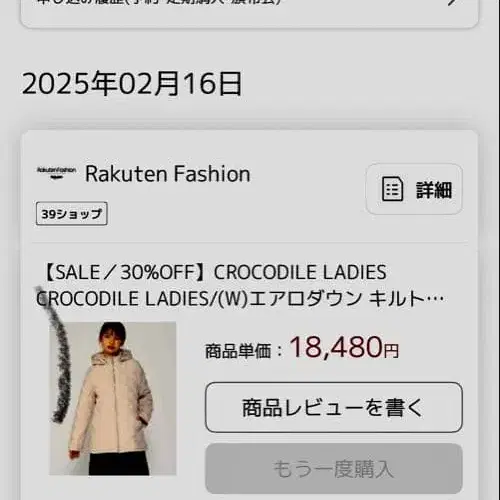Open the partially visible top history card

tap(249, 13)
